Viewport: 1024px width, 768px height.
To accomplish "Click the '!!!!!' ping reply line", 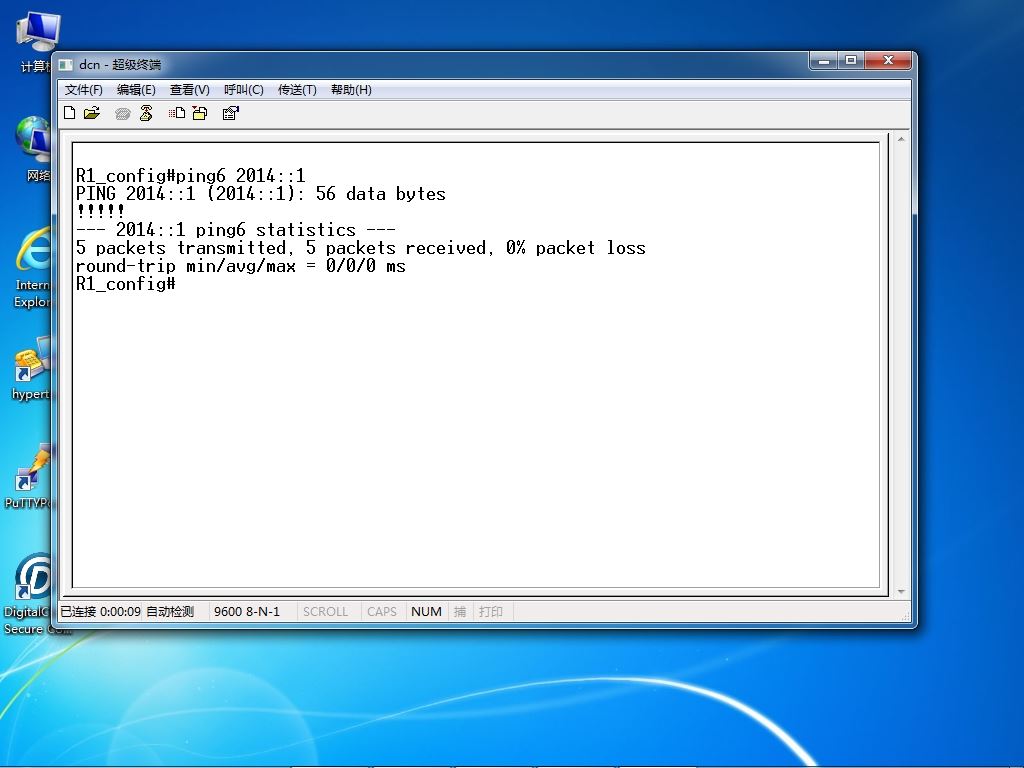I will tap(100, 211).
